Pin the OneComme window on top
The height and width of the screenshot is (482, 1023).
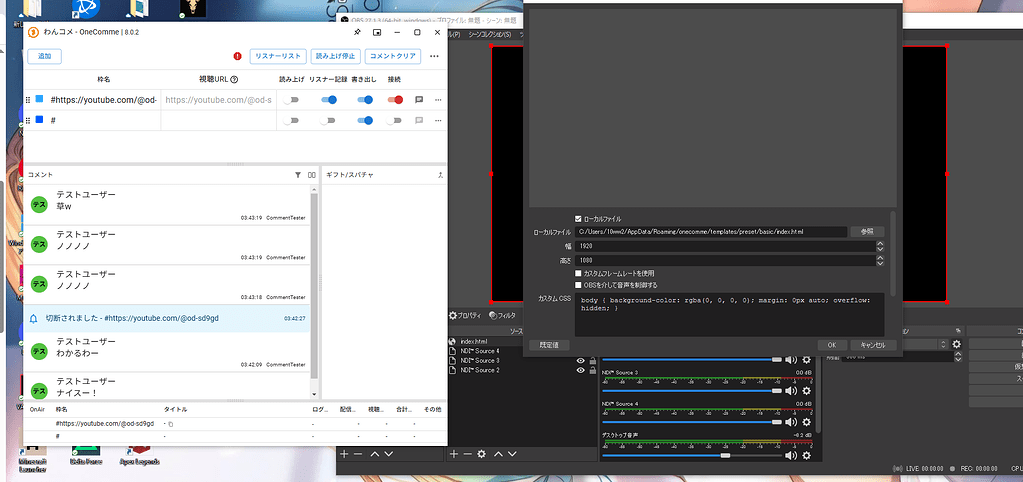tap(356, 32)
